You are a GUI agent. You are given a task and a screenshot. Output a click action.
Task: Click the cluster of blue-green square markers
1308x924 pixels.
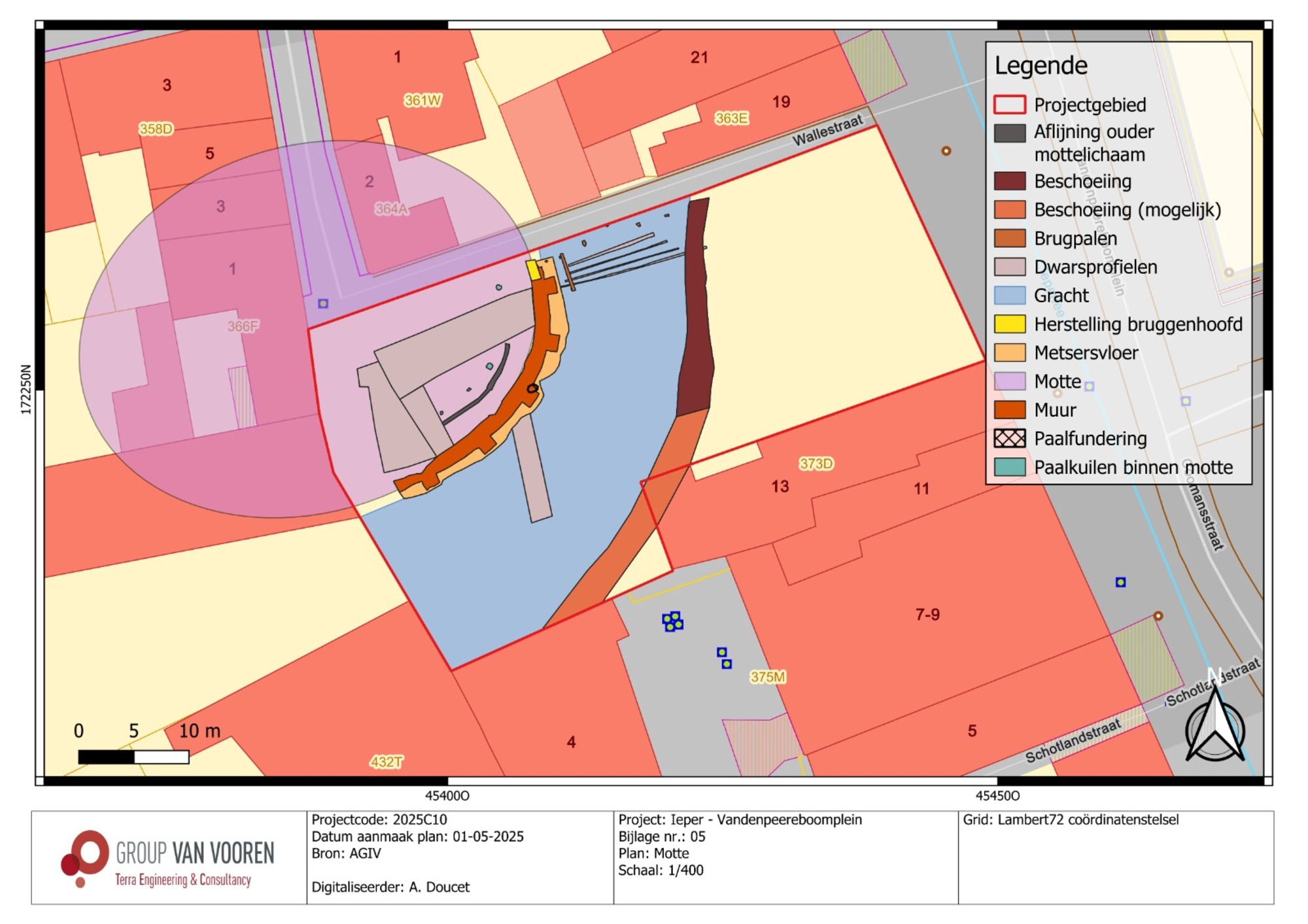[x=672, y=621]
